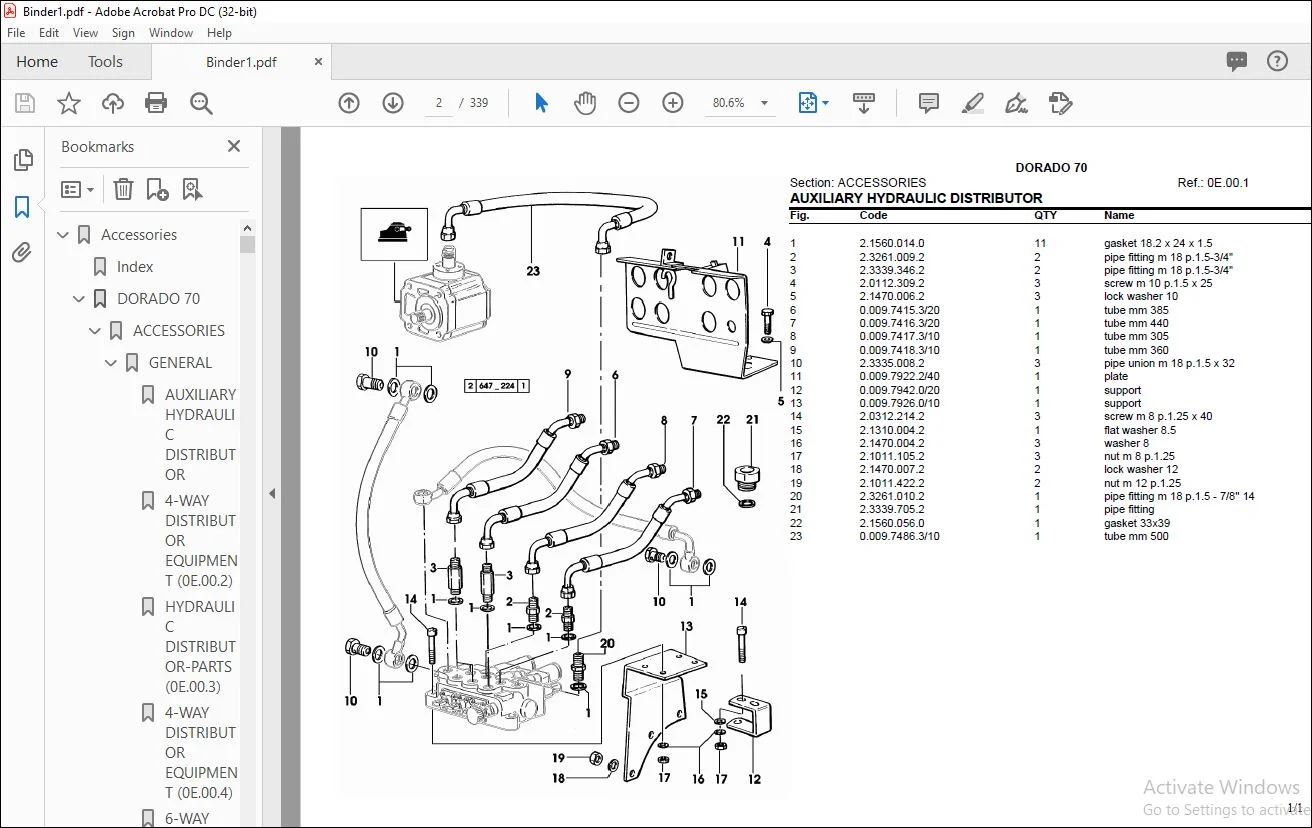Collapse the DORADO 70 bookmark
This screenshot has height=828, width=1312.
click(80, 299)
